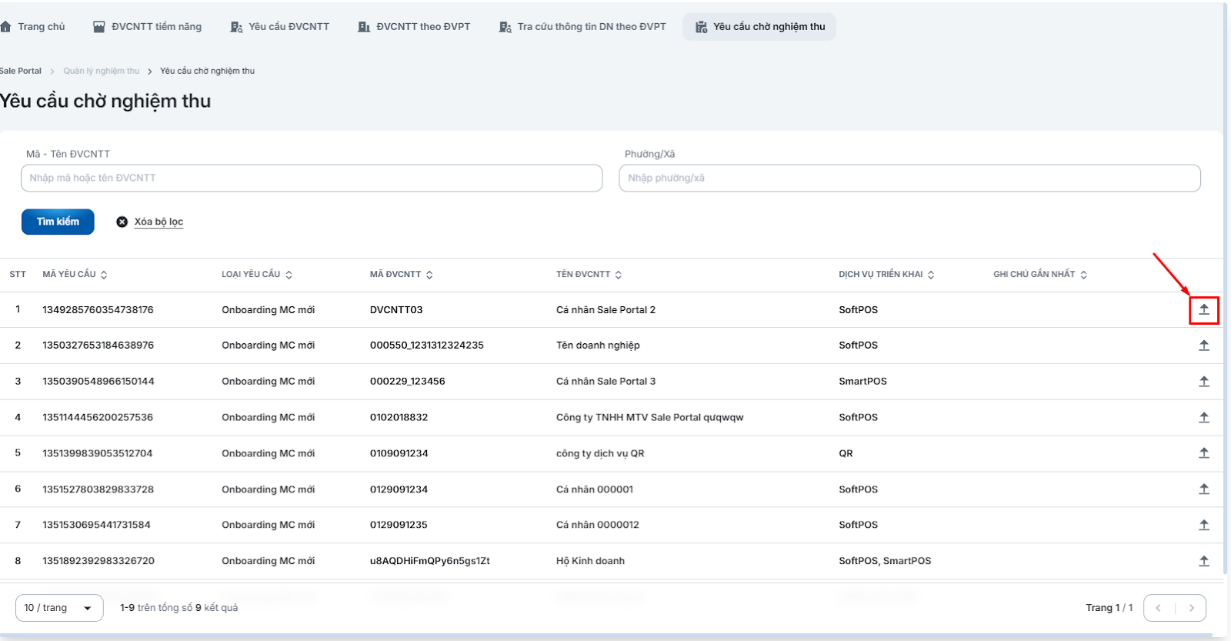
Task: Click the home icon beside Trang chủ
Action: (6, 27)
